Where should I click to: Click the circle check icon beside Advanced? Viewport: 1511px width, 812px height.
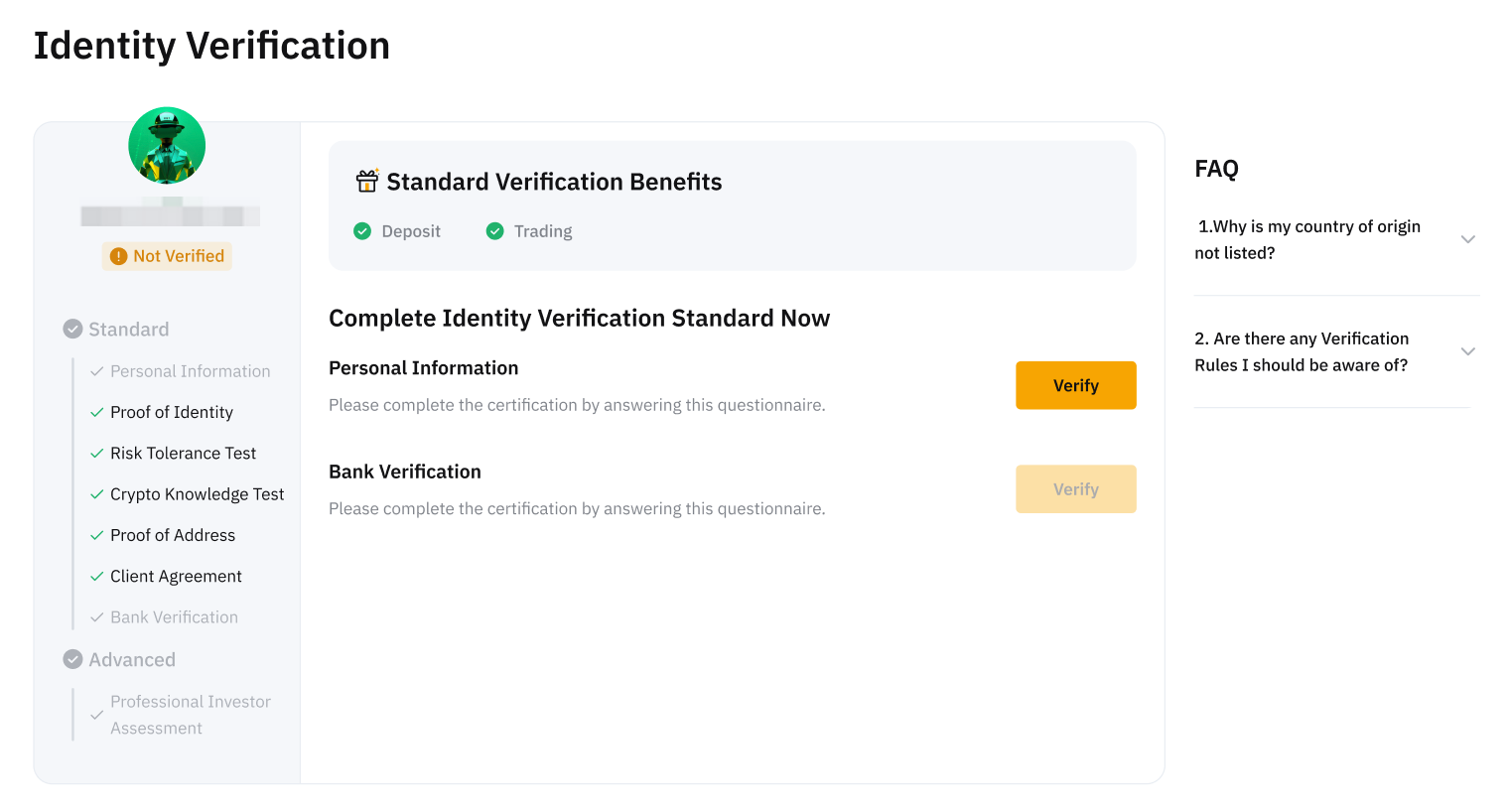click(72, 659)
